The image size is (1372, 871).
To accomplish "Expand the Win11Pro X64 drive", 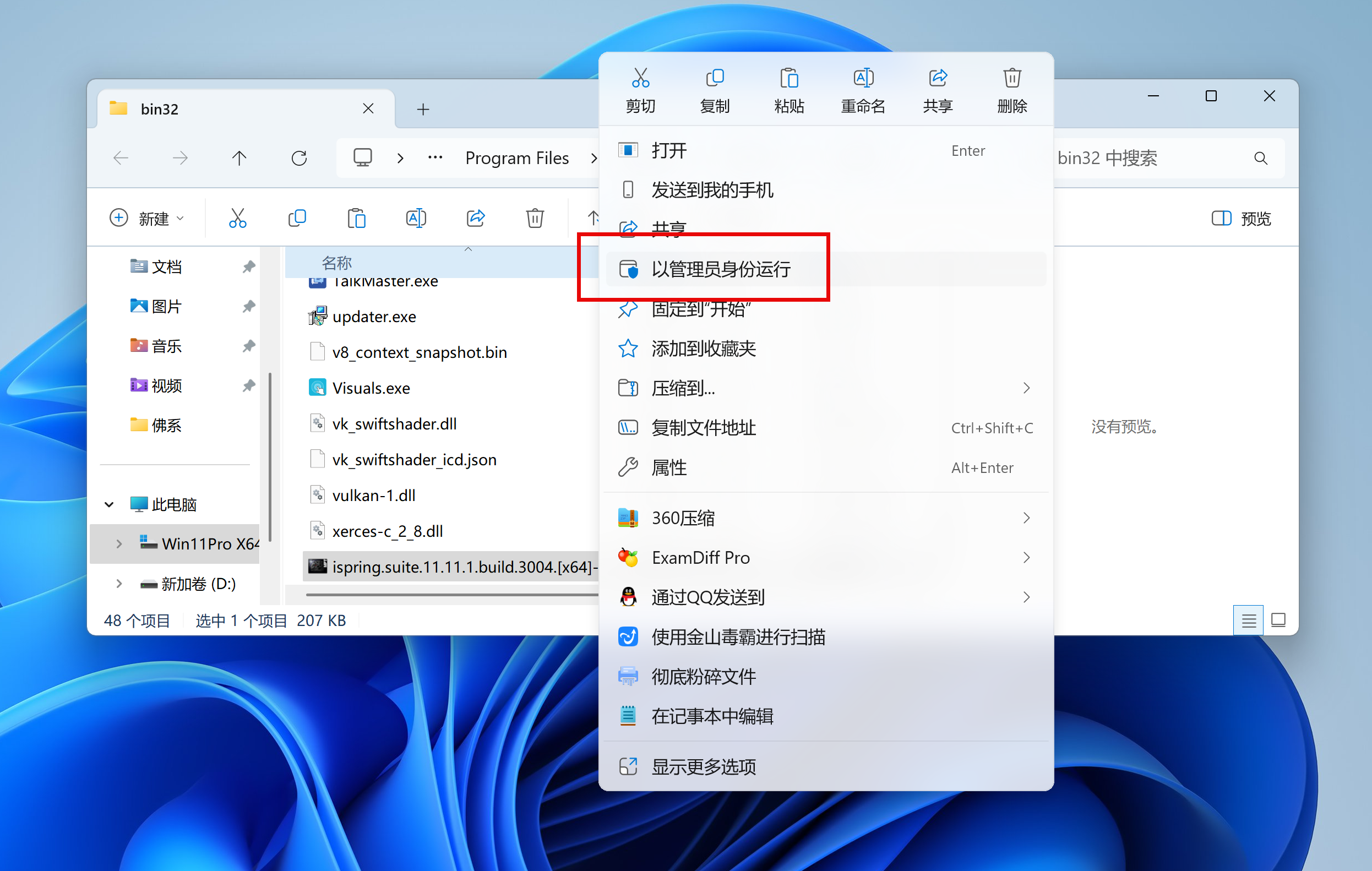I will [118, 543].
